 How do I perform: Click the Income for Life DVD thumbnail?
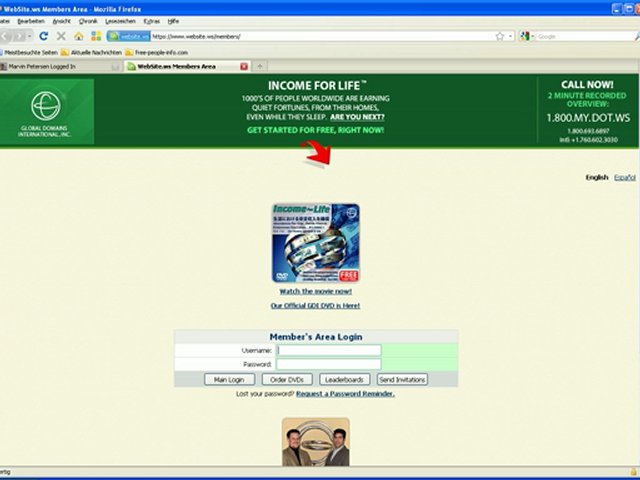coord(315,243)
